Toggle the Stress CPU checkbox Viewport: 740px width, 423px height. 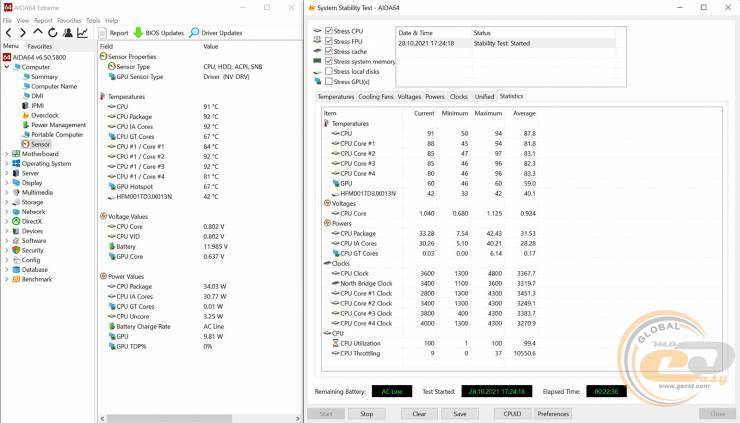coord(329,31)
